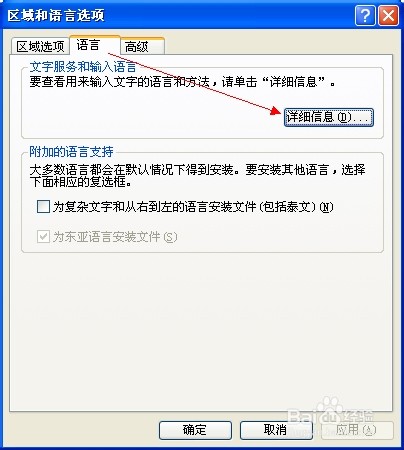Click the 详细信息(D)... button
This screenshot has height=450, width=404.
(329, 117)
